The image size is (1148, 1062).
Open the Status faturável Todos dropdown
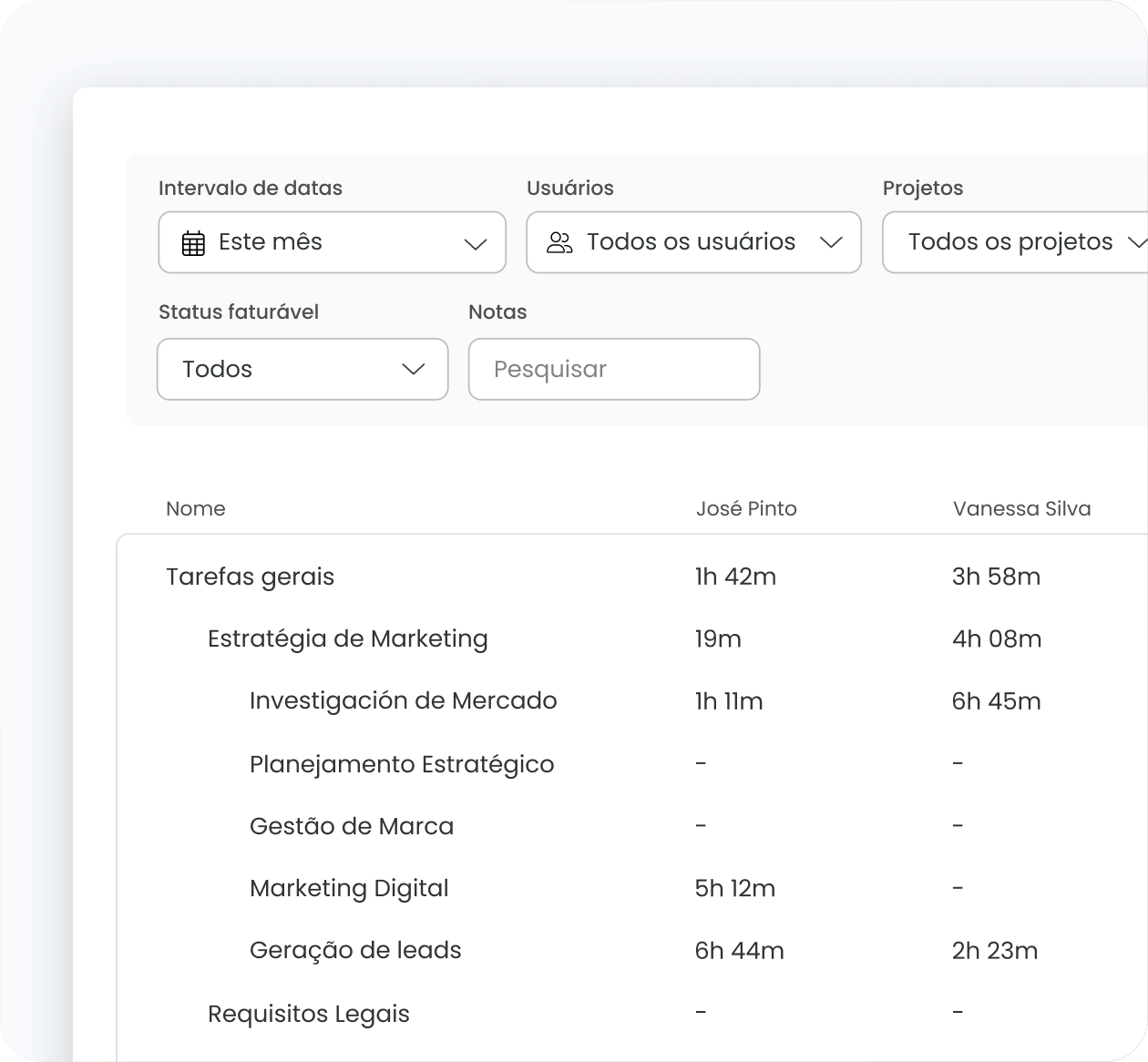tap(302, 369)
